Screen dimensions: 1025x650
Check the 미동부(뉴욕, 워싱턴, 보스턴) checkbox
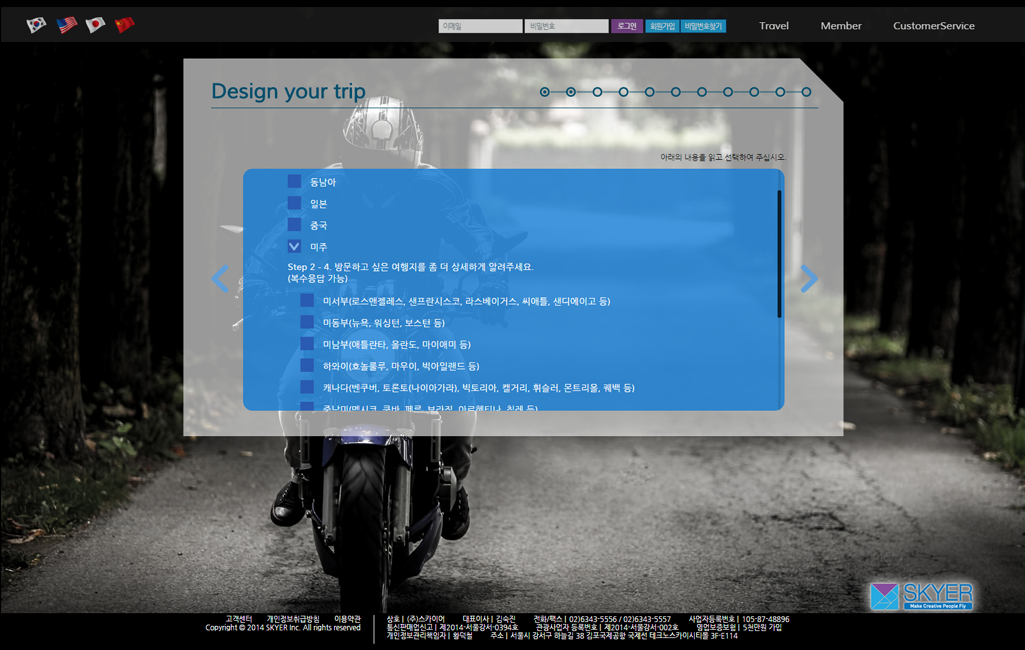[x=307, y=322]
